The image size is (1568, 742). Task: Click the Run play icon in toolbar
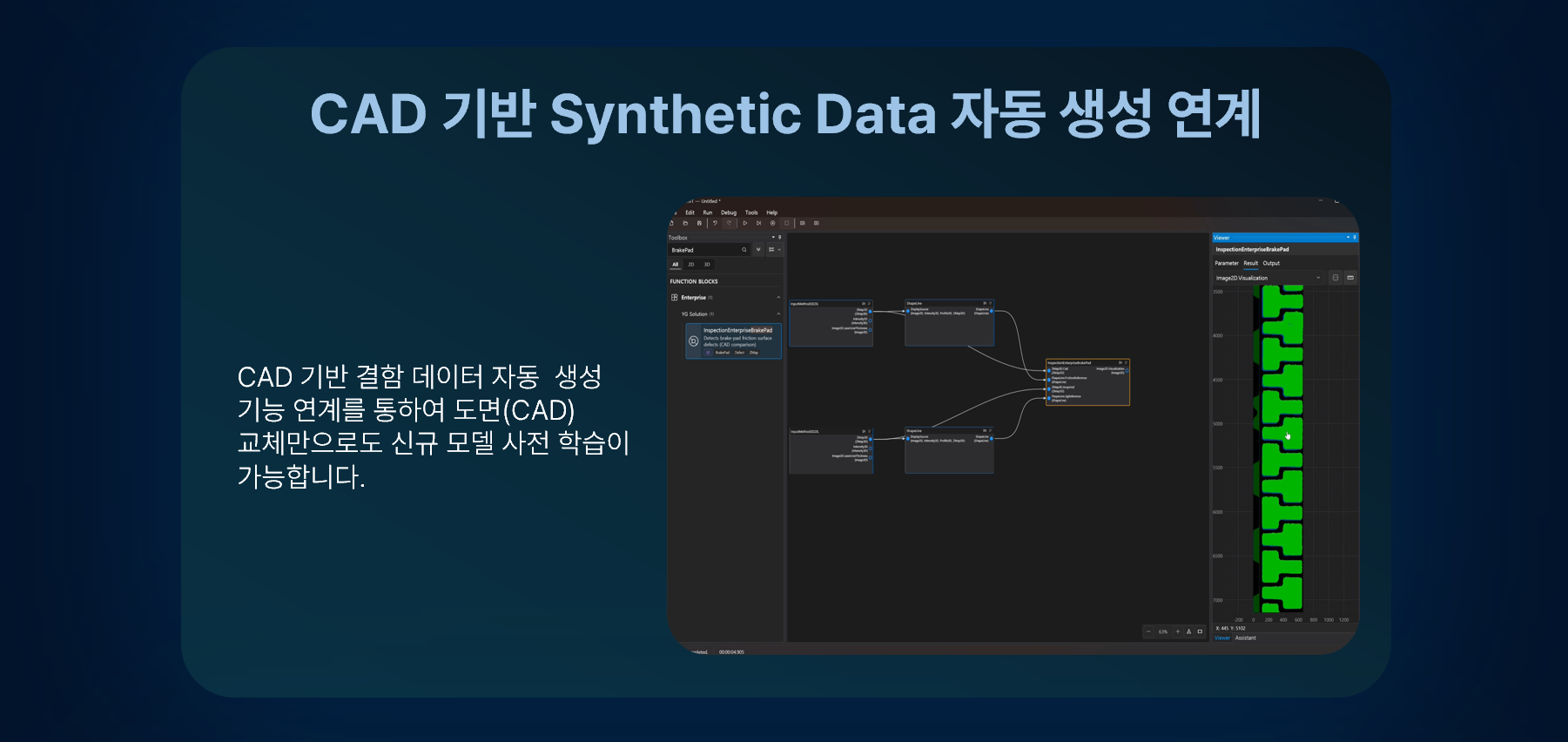click(745, 223)
